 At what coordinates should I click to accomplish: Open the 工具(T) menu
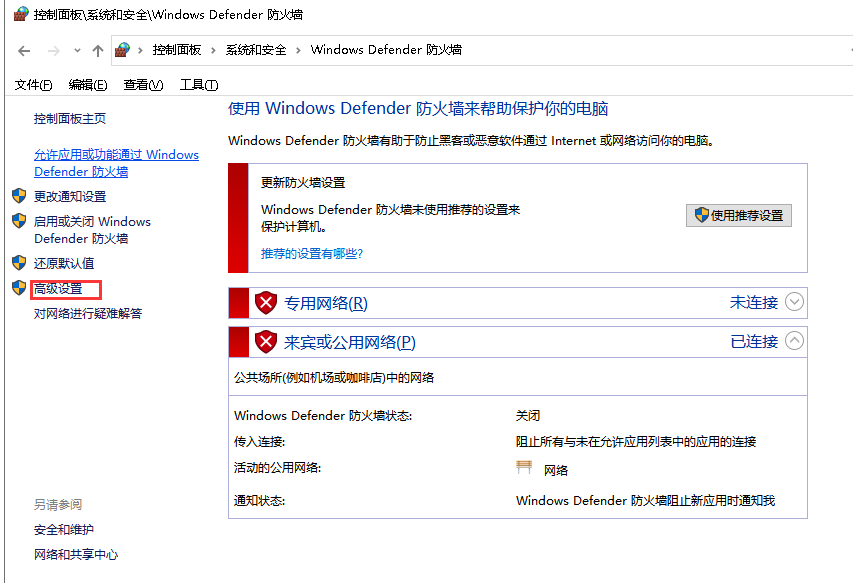[199, 85]
